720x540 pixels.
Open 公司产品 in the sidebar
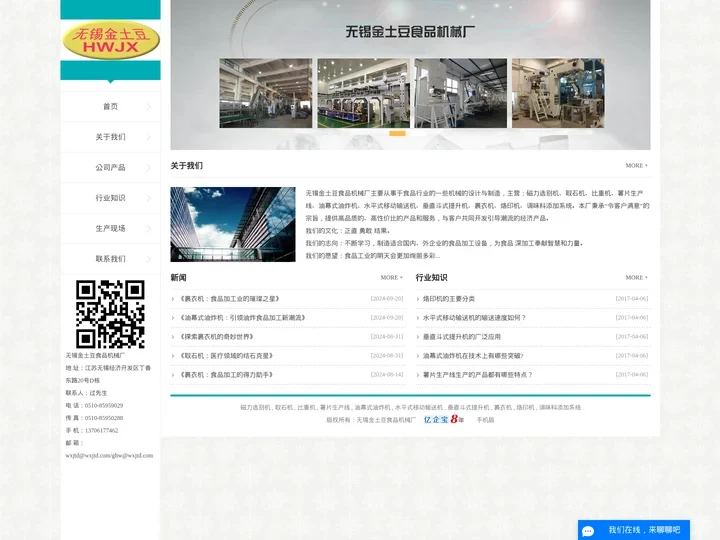click(110, 167)
